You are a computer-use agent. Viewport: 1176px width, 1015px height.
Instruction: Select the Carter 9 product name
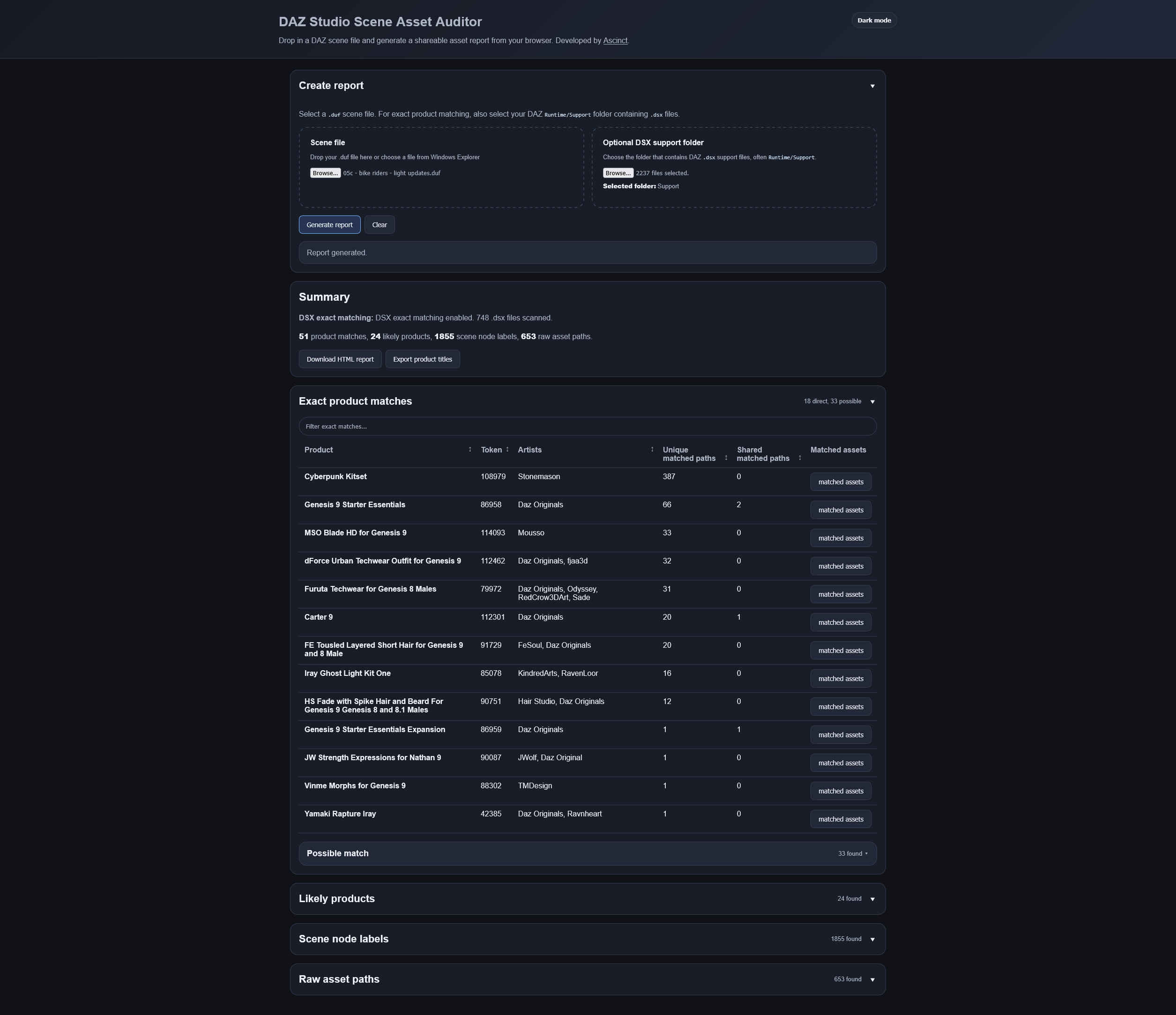click(319, 617)
